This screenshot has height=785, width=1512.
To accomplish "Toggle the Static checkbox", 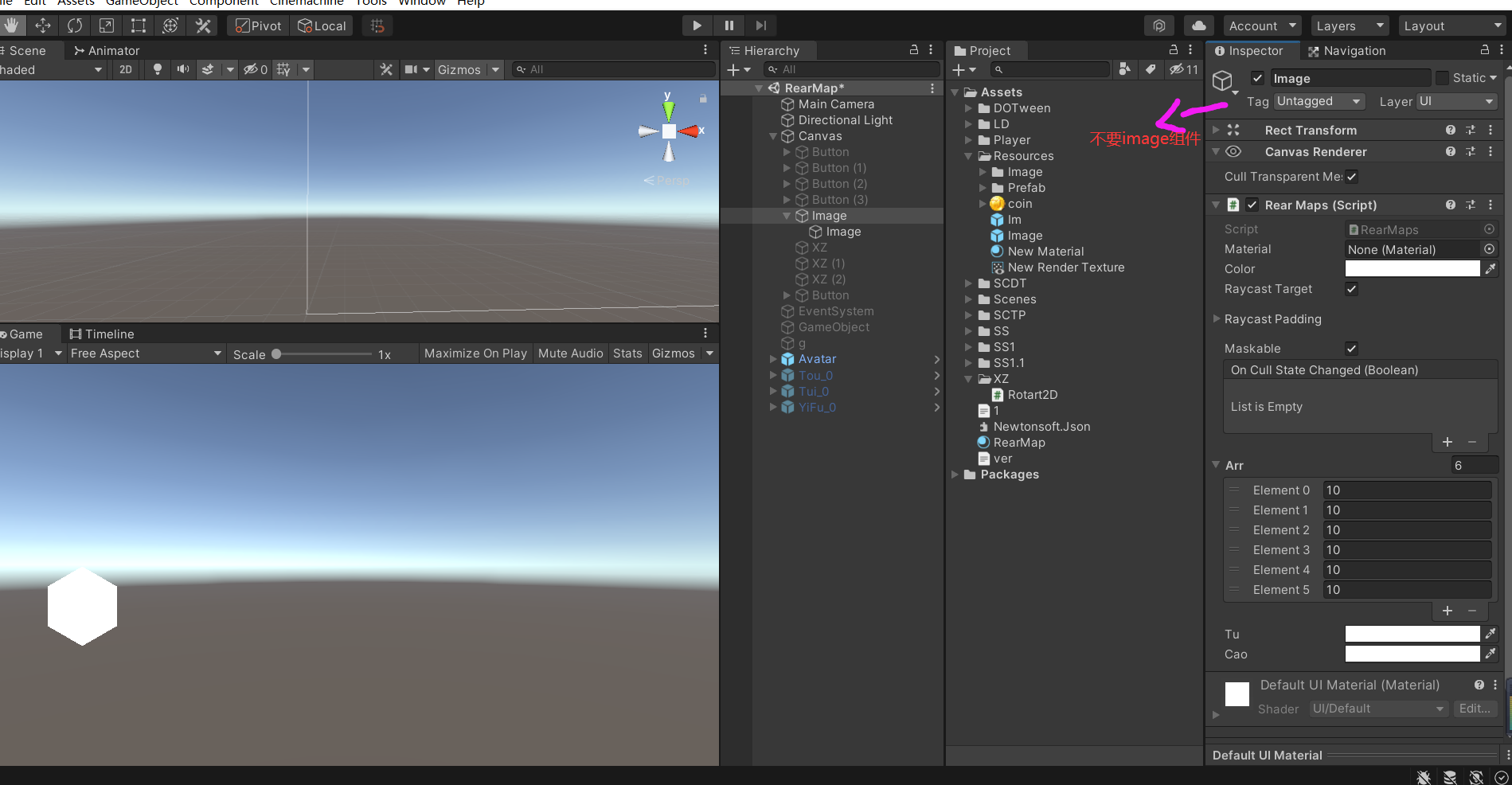I will coord(1442,78).
